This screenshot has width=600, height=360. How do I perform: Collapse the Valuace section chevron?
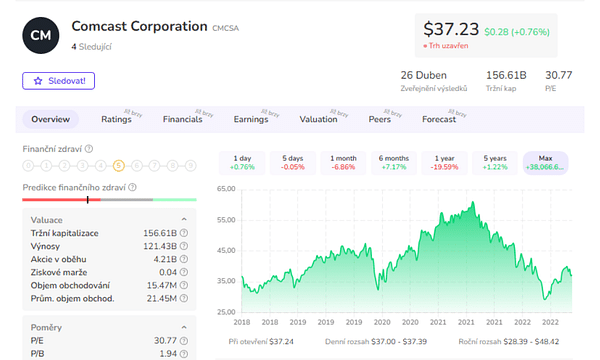[x=184, y=219]
